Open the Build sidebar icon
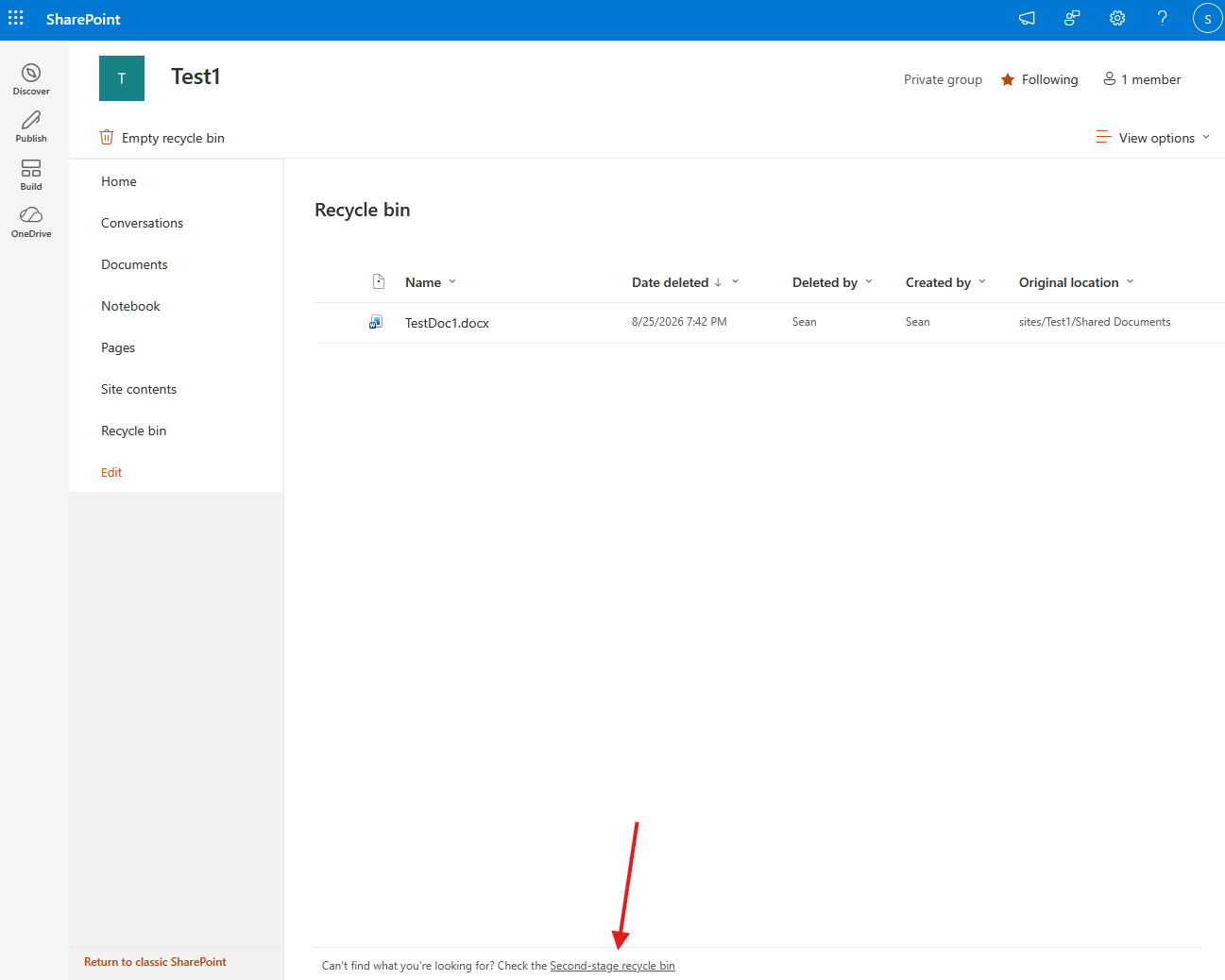 31,168
